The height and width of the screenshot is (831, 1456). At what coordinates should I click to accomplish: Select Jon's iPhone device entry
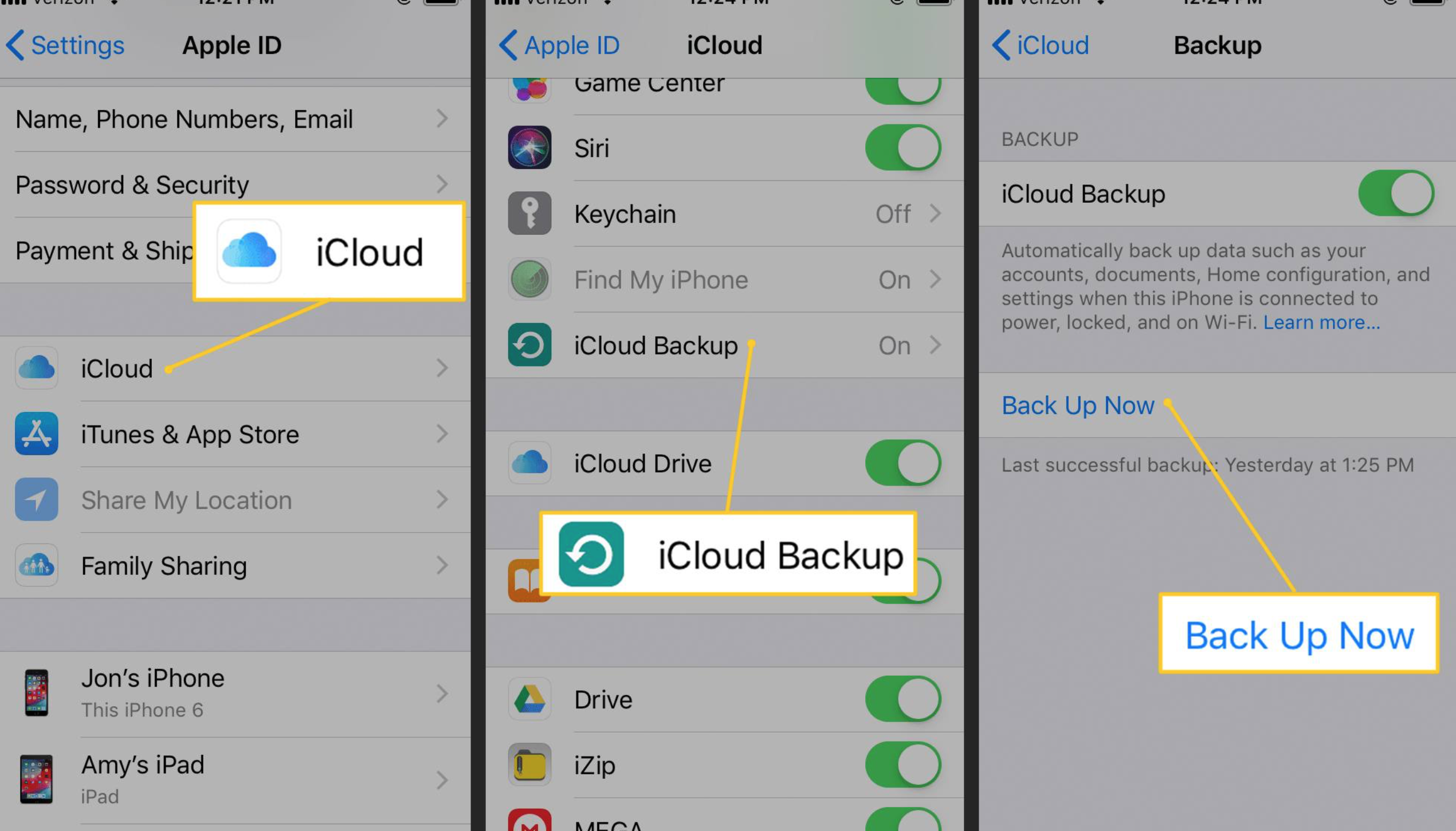[x=234, y=692]
